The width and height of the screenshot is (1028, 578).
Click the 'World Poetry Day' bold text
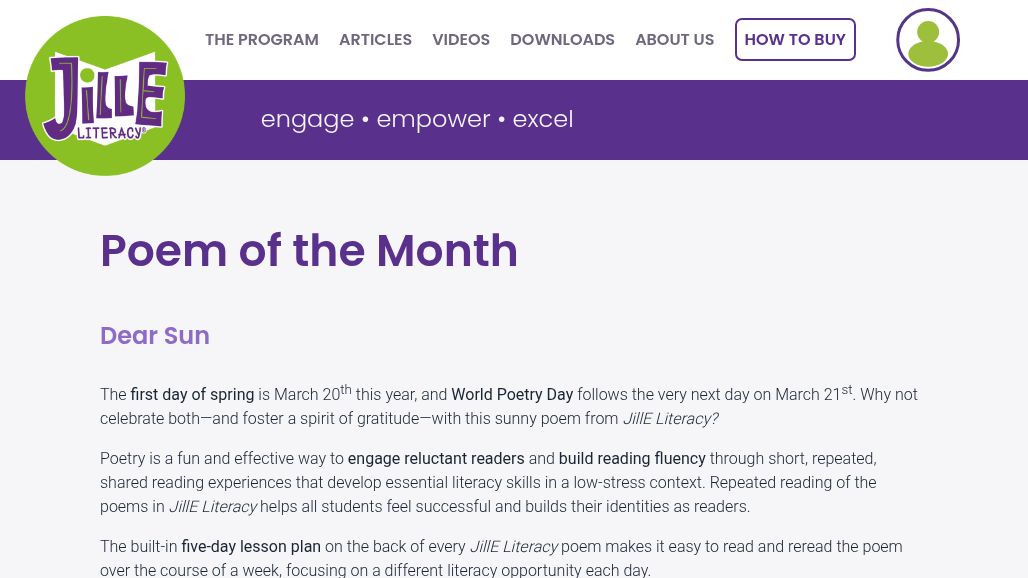tap(512, 395)
